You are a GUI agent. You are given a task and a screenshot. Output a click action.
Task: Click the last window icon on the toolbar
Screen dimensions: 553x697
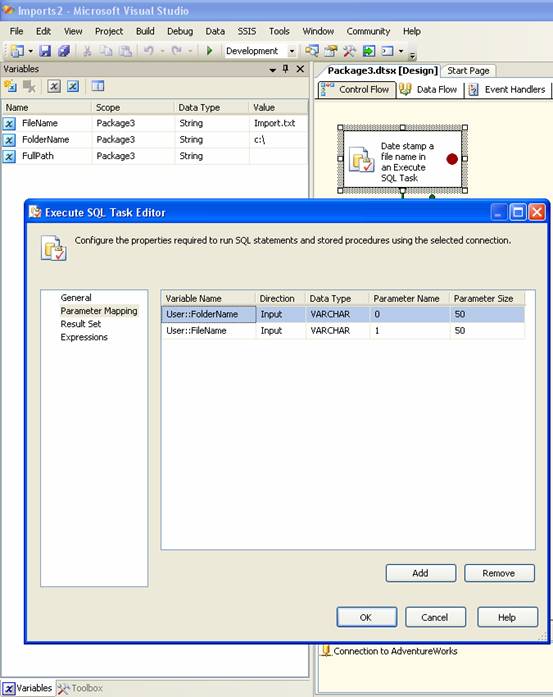(x=388, y=51)
